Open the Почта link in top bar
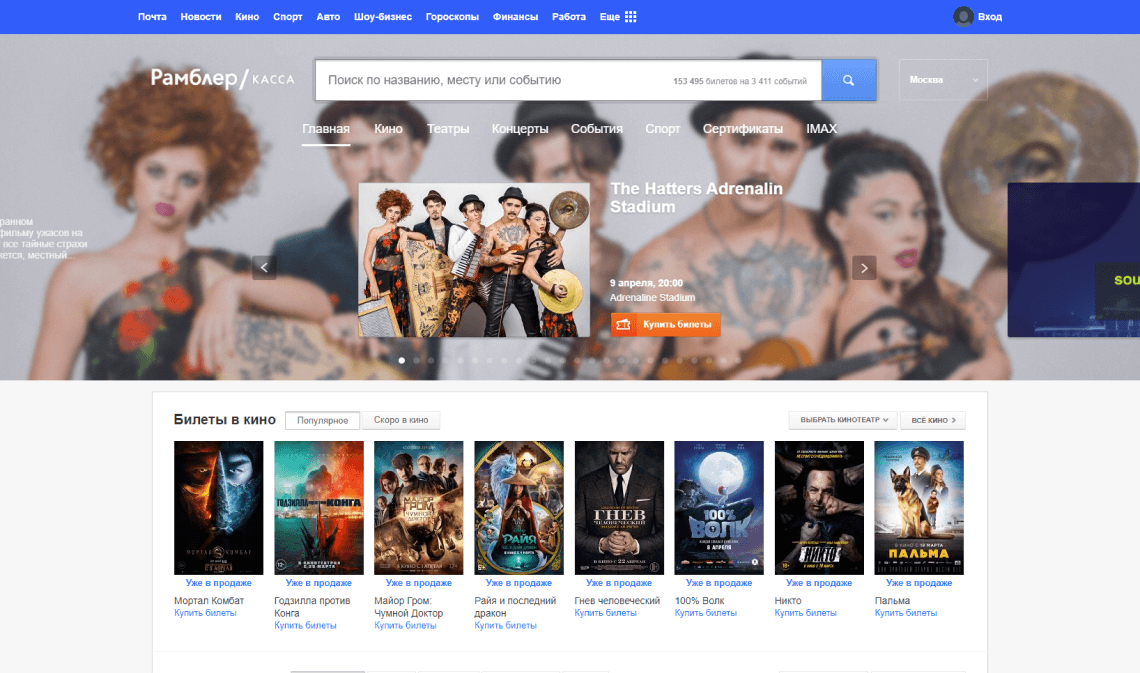This screenshot has width=1140, height=673. [152, 17]
